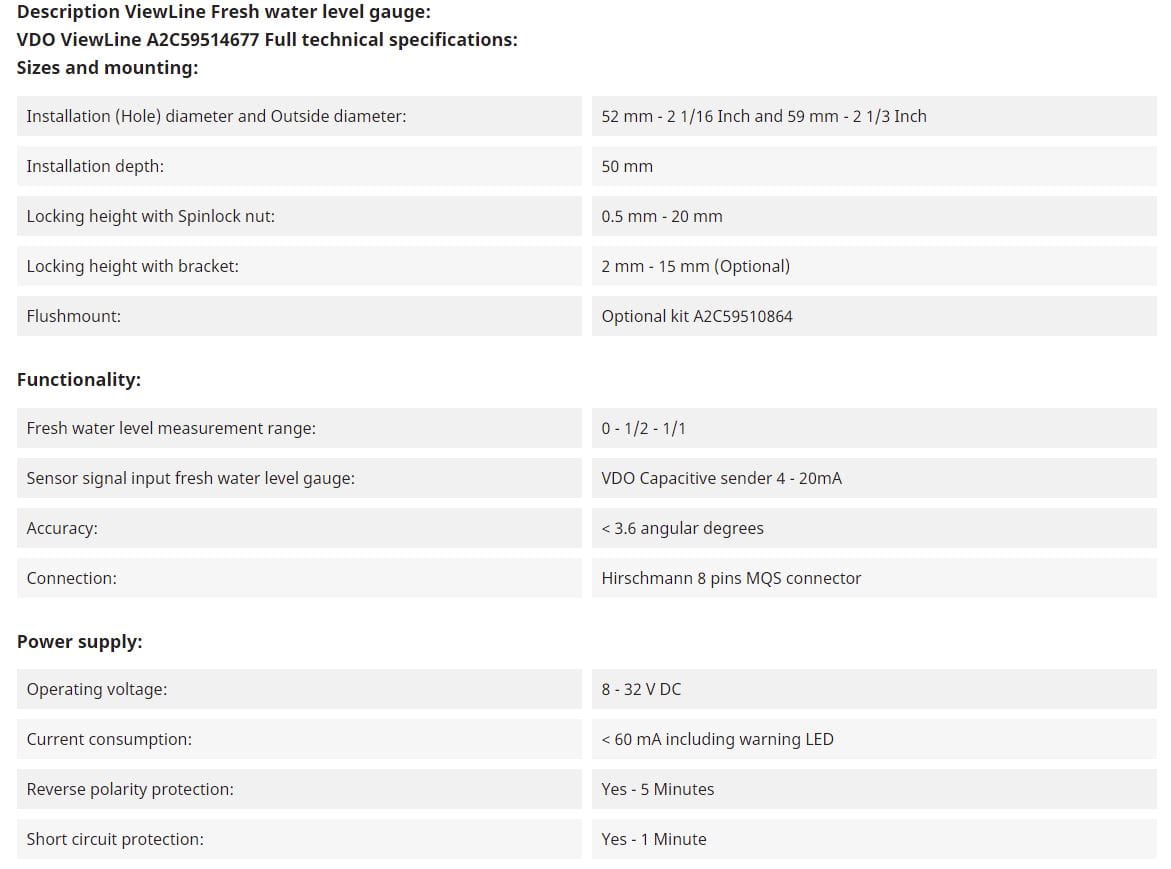Click the "Sizes and mounting:" heading
Image resolution: width=1171 pixels, height=869 pixels.
point(108,68)
